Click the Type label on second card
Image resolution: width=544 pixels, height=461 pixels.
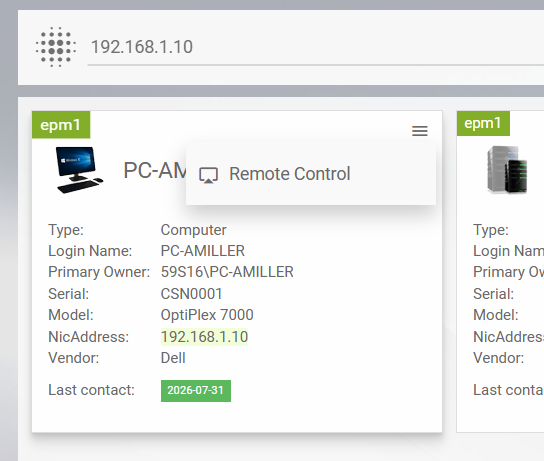[491, 230]
